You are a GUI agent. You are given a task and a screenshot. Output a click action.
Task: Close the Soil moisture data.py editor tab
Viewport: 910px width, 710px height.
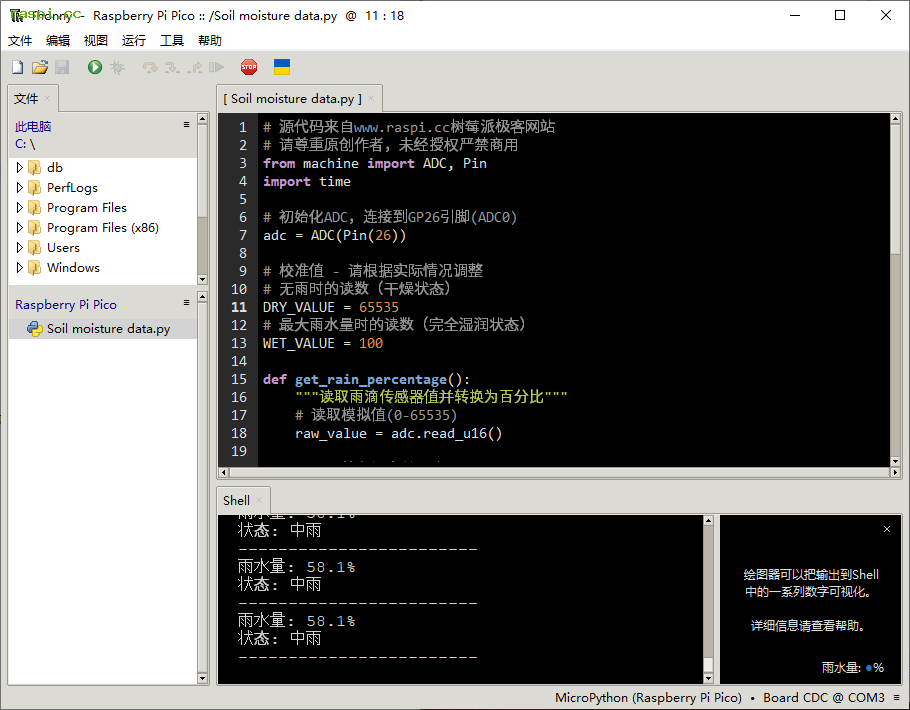tap(371, 98)
